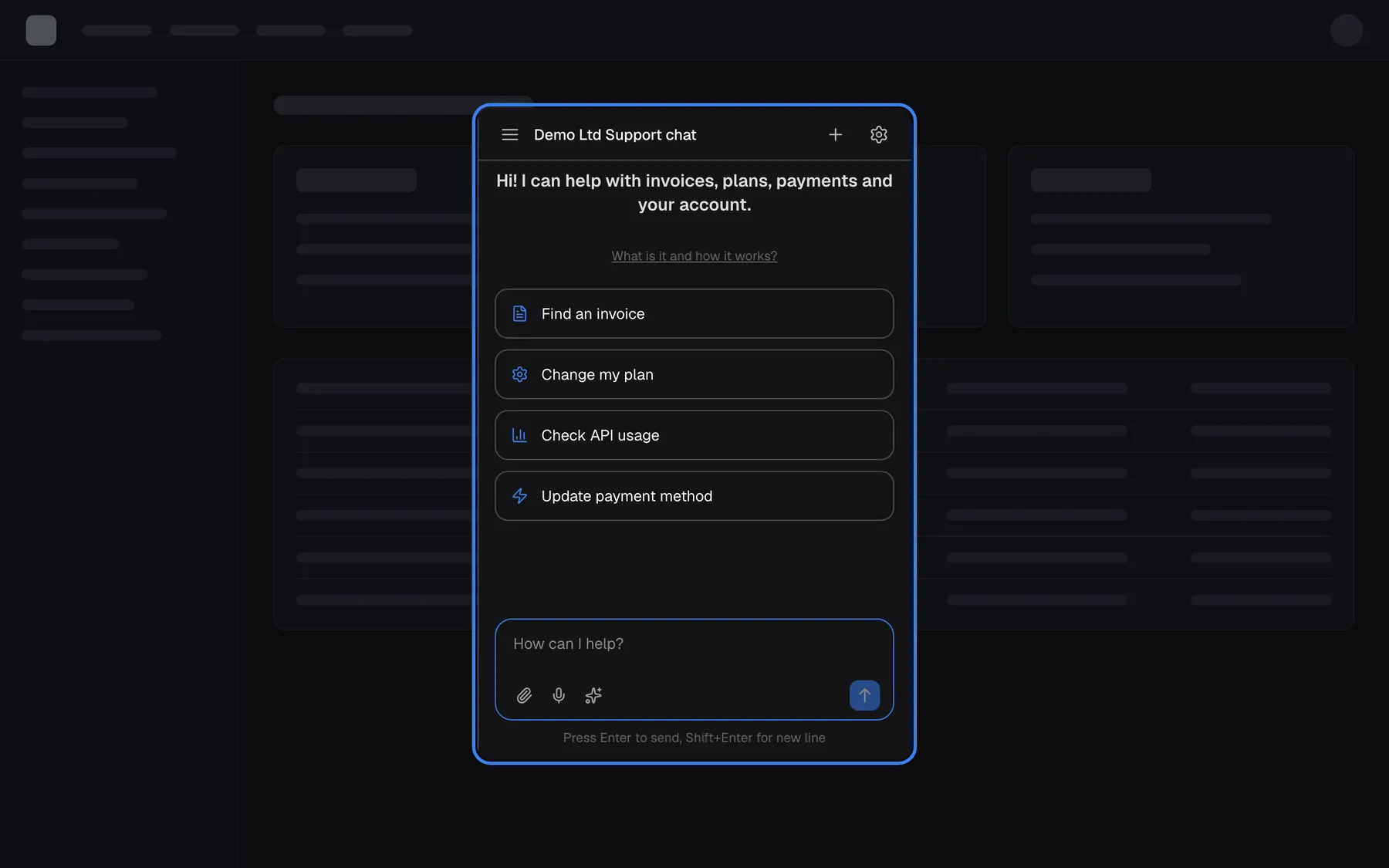Send message with the arrow button
This screenshot has height=868, width=1389.
tap(864, 695)
